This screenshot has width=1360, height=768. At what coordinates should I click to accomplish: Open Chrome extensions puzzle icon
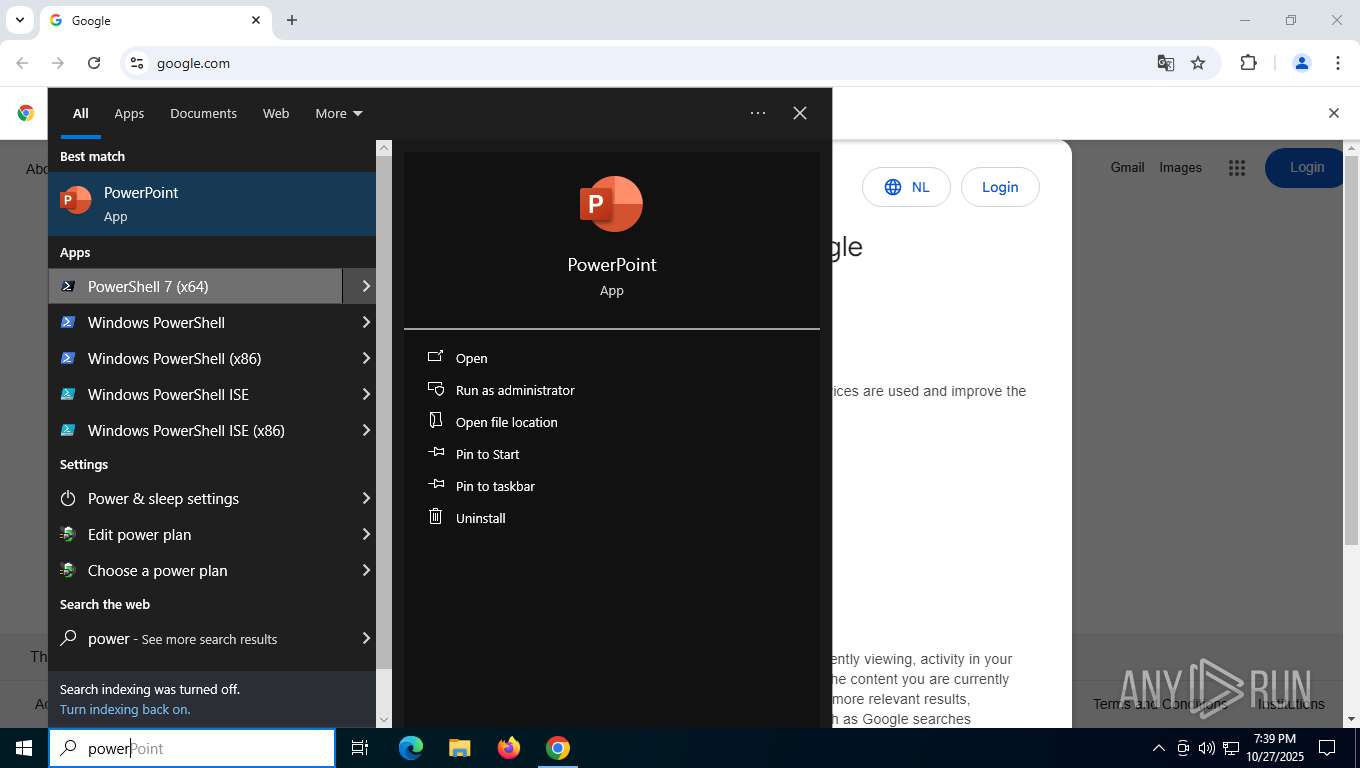point(1248,63)
